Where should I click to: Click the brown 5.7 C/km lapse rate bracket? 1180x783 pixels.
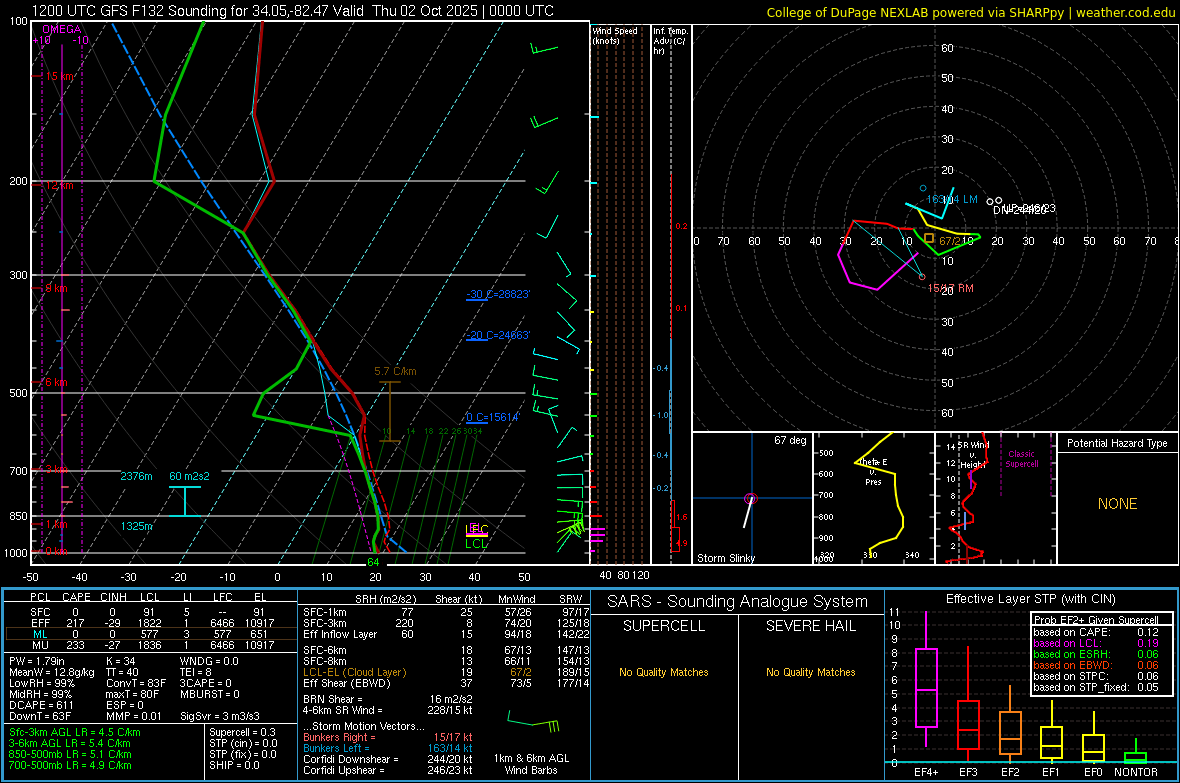(x=390, y=412)
